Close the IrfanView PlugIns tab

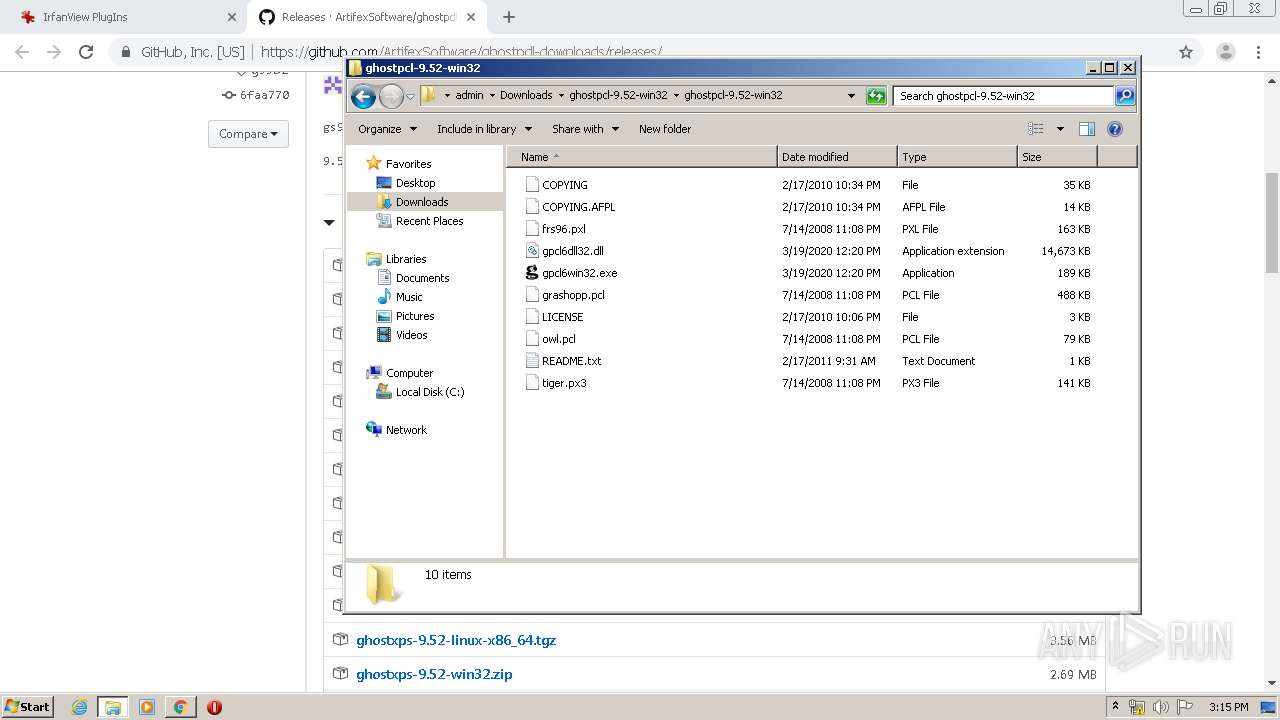[x=231, y=17]
